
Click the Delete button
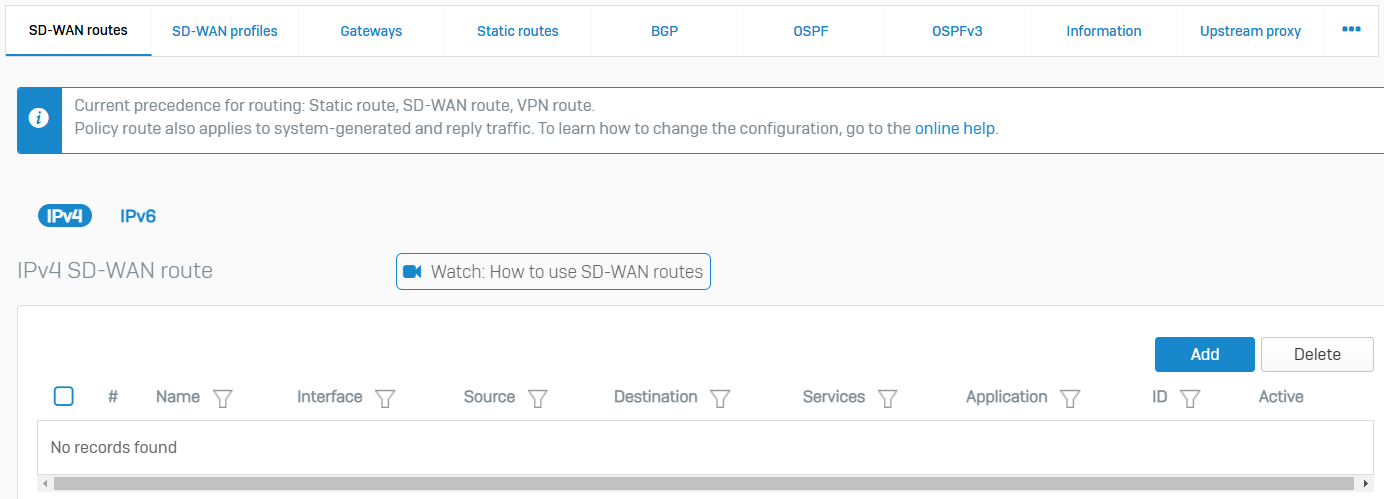point(1317,354)
